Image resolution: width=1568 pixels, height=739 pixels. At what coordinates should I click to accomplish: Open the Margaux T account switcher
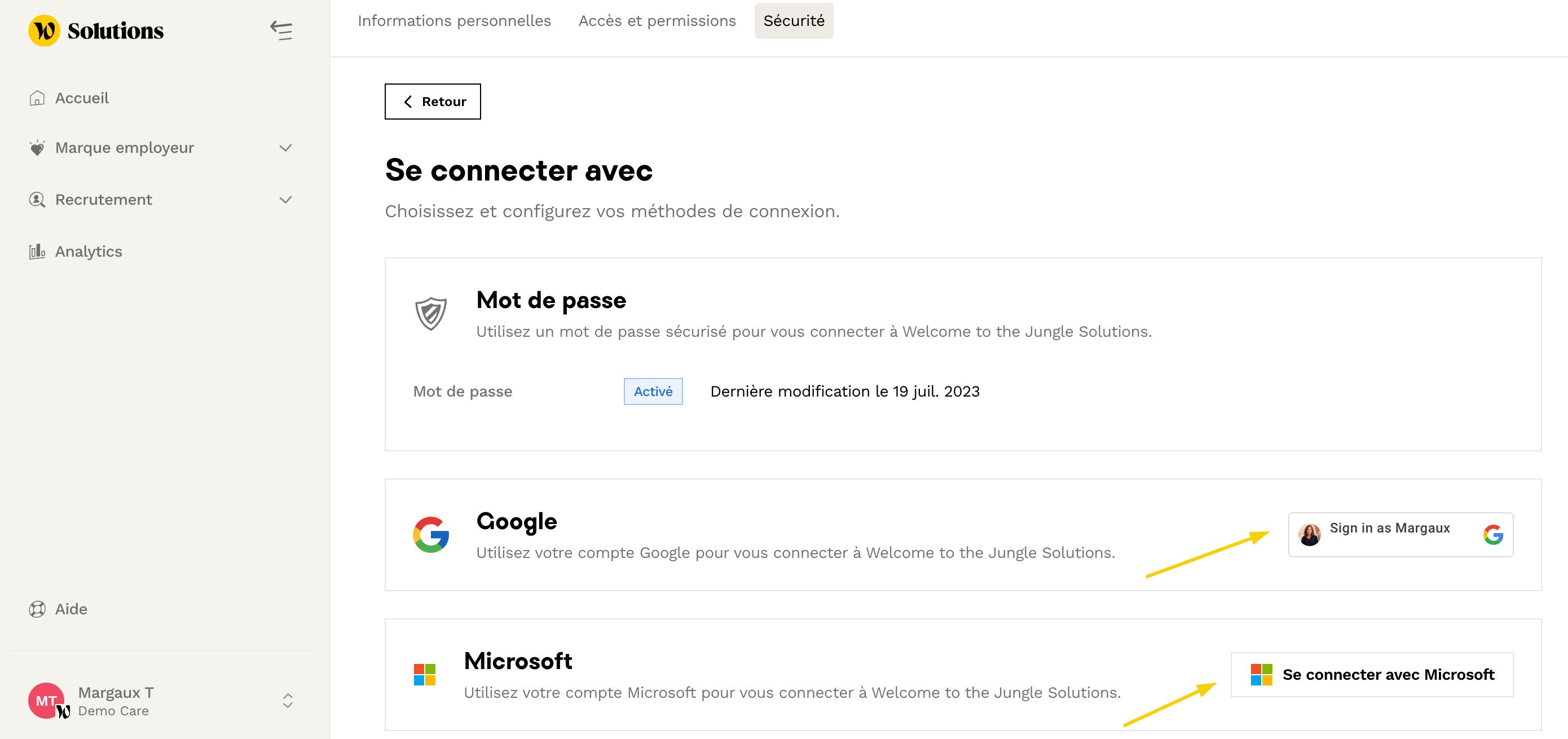[x=288, y=701]
